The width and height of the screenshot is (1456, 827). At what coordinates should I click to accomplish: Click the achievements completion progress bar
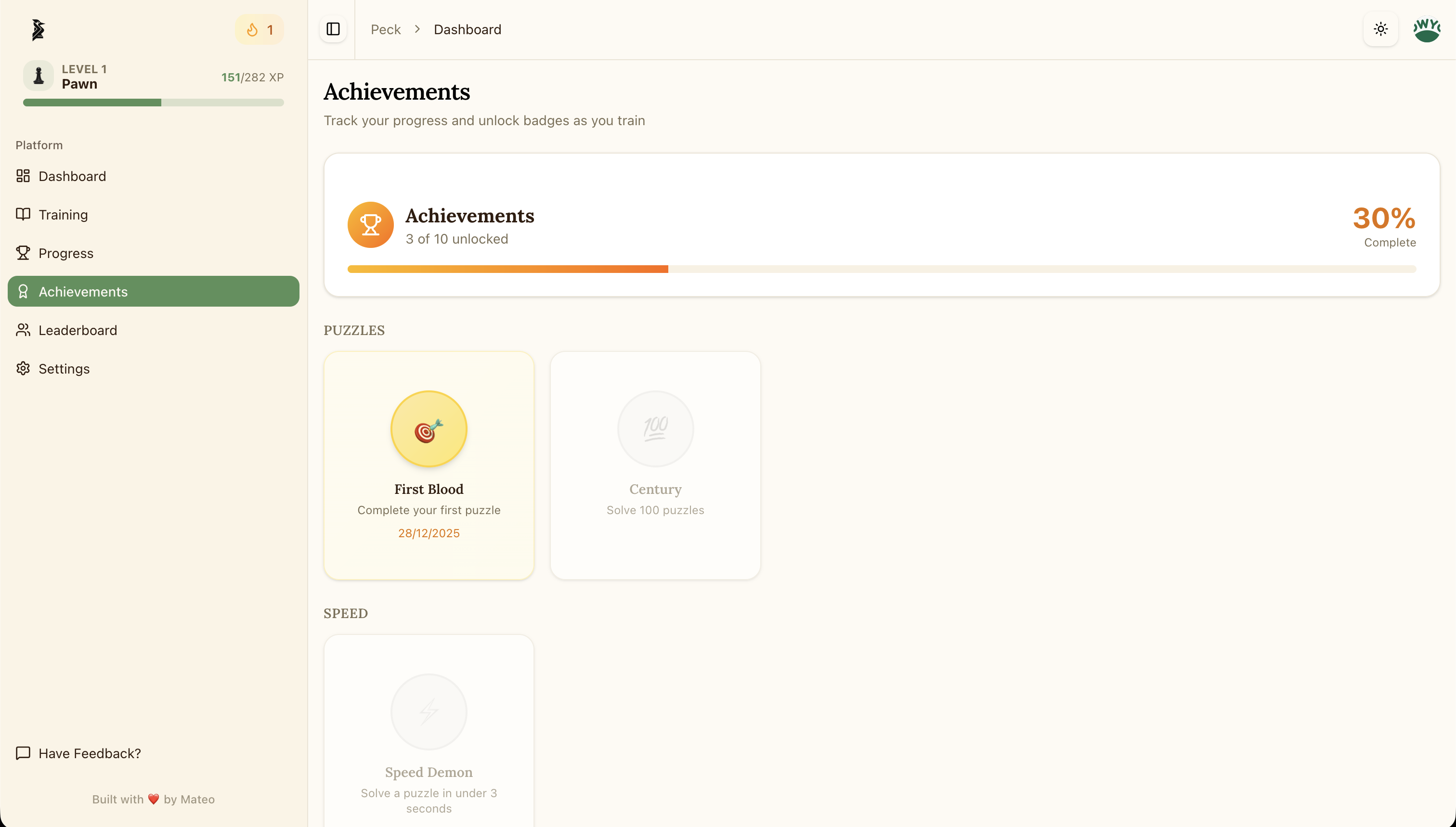coord(881,269)
